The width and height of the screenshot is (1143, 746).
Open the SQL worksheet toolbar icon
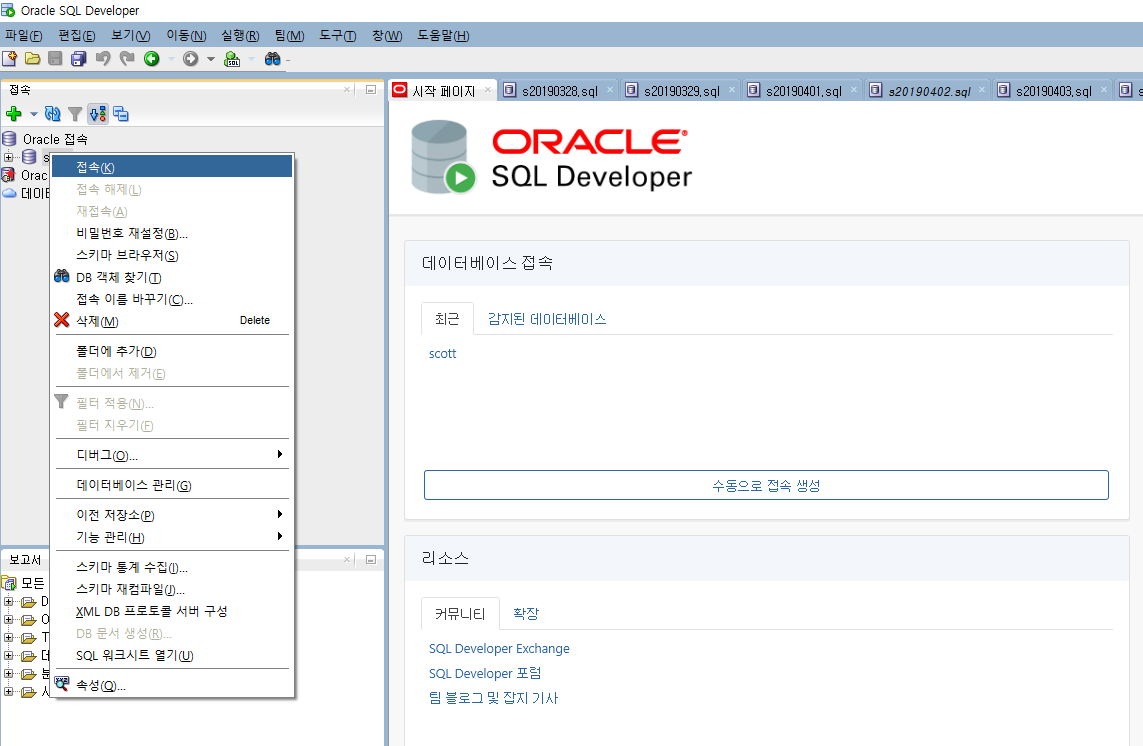[x=232, y=59]
